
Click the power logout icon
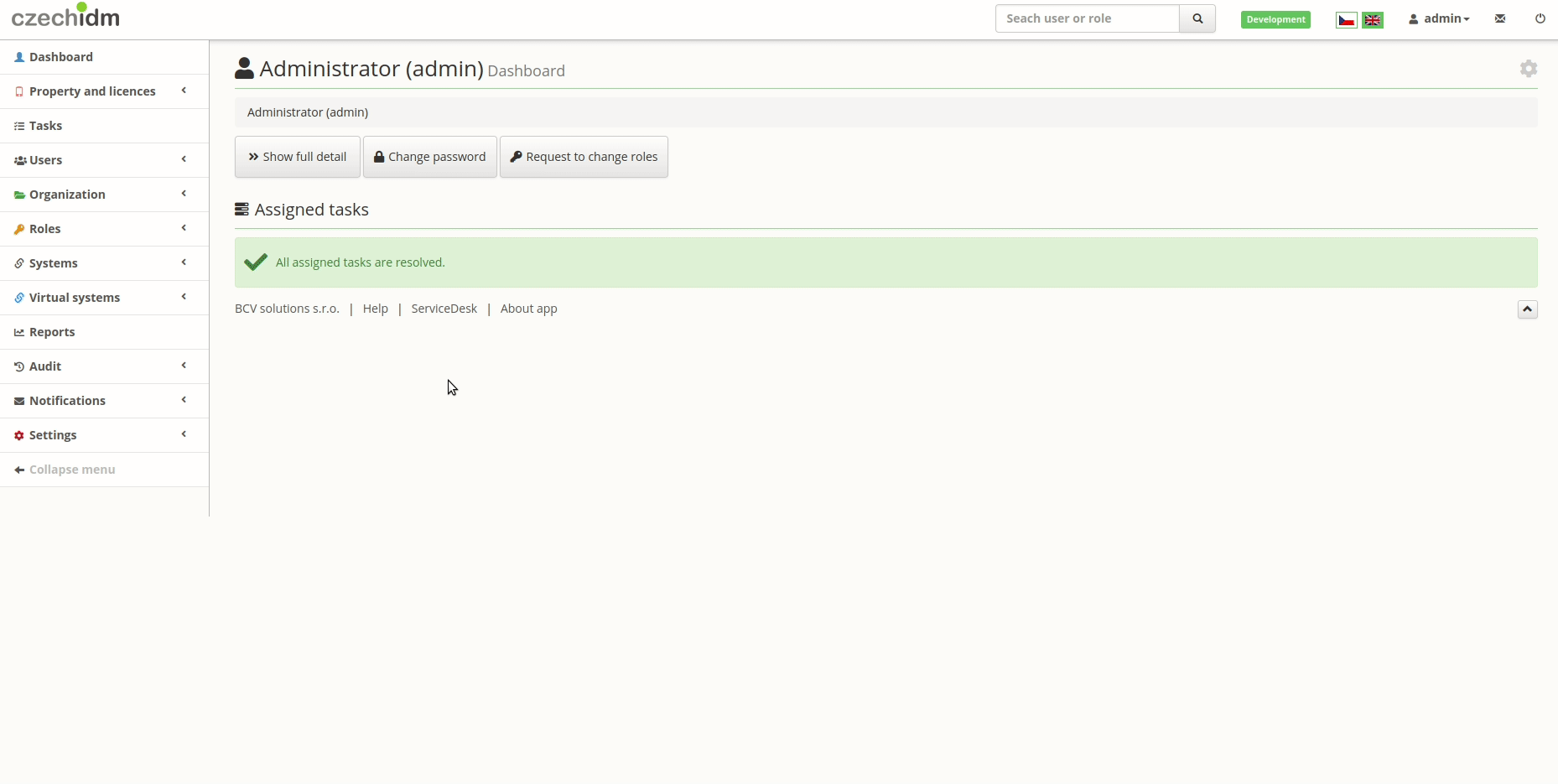tap(1540, 18)
